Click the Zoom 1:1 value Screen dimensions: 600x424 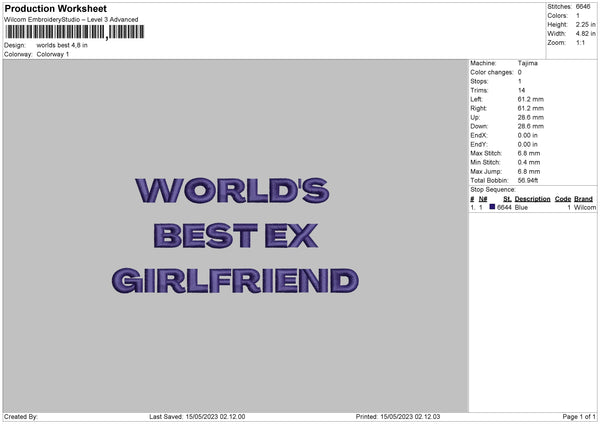click(581, 43)
